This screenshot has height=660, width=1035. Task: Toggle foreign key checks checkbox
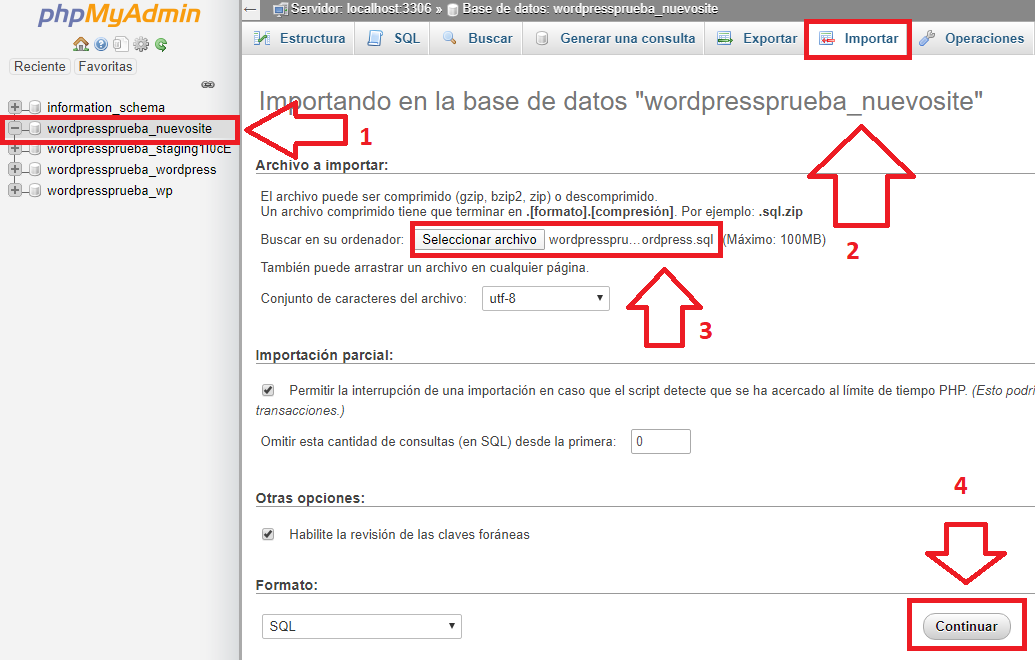[x=268, y=534]
